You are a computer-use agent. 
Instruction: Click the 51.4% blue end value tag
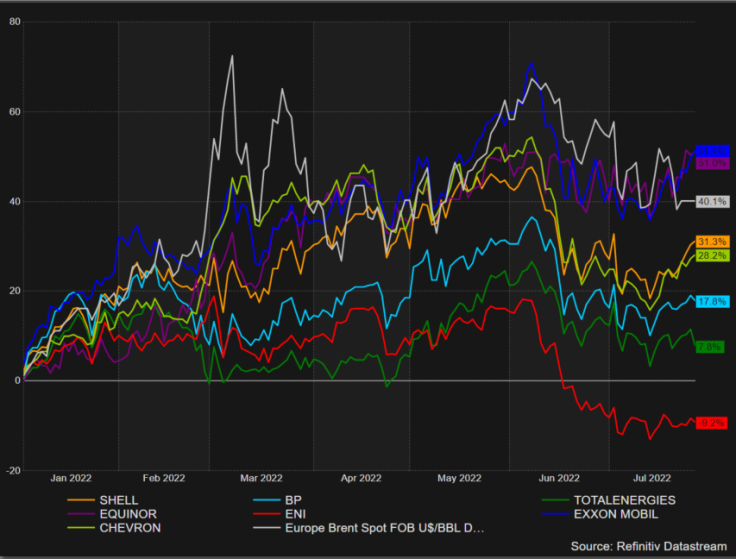point(712,151)
